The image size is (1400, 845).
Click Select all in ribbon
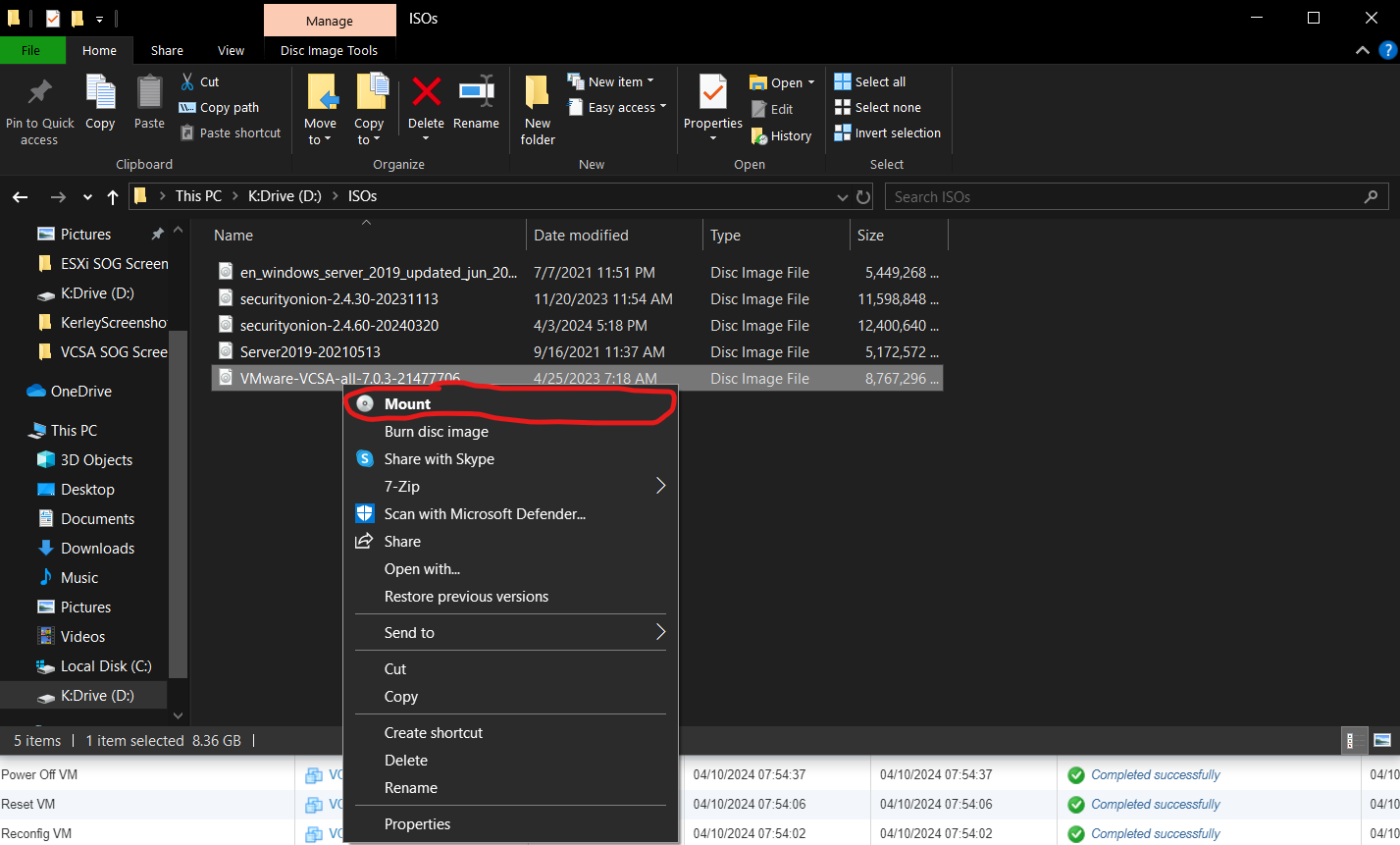[870, 81]
